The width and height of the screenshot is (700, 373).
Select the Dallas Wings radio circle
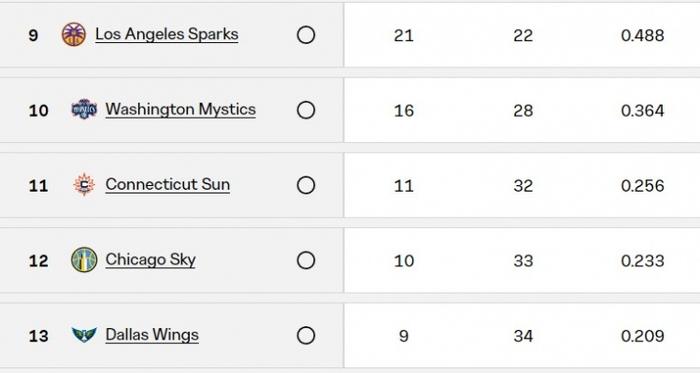click(x=306, y=336)
